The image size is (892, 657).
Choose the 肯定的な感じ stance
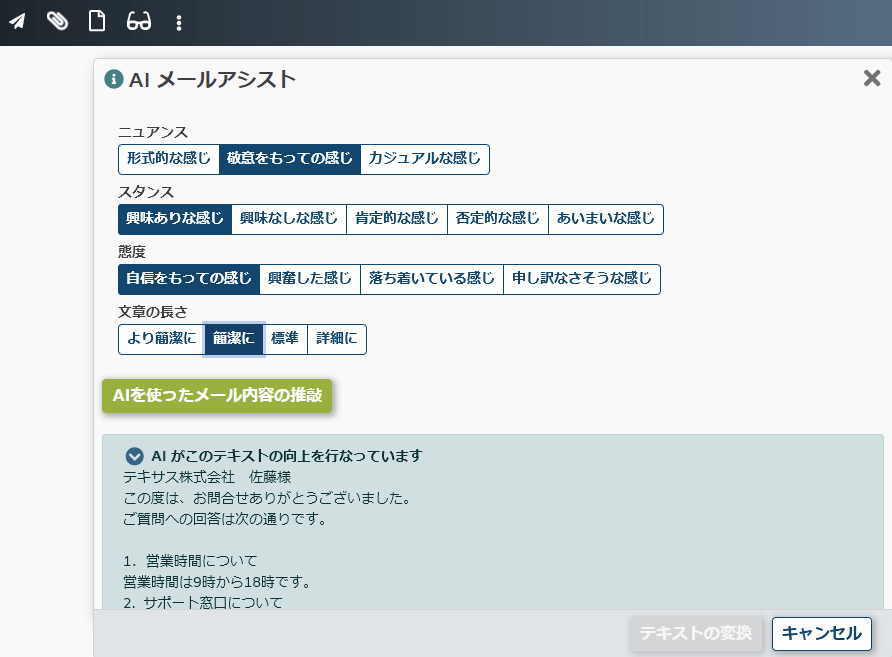coord(396,219)
